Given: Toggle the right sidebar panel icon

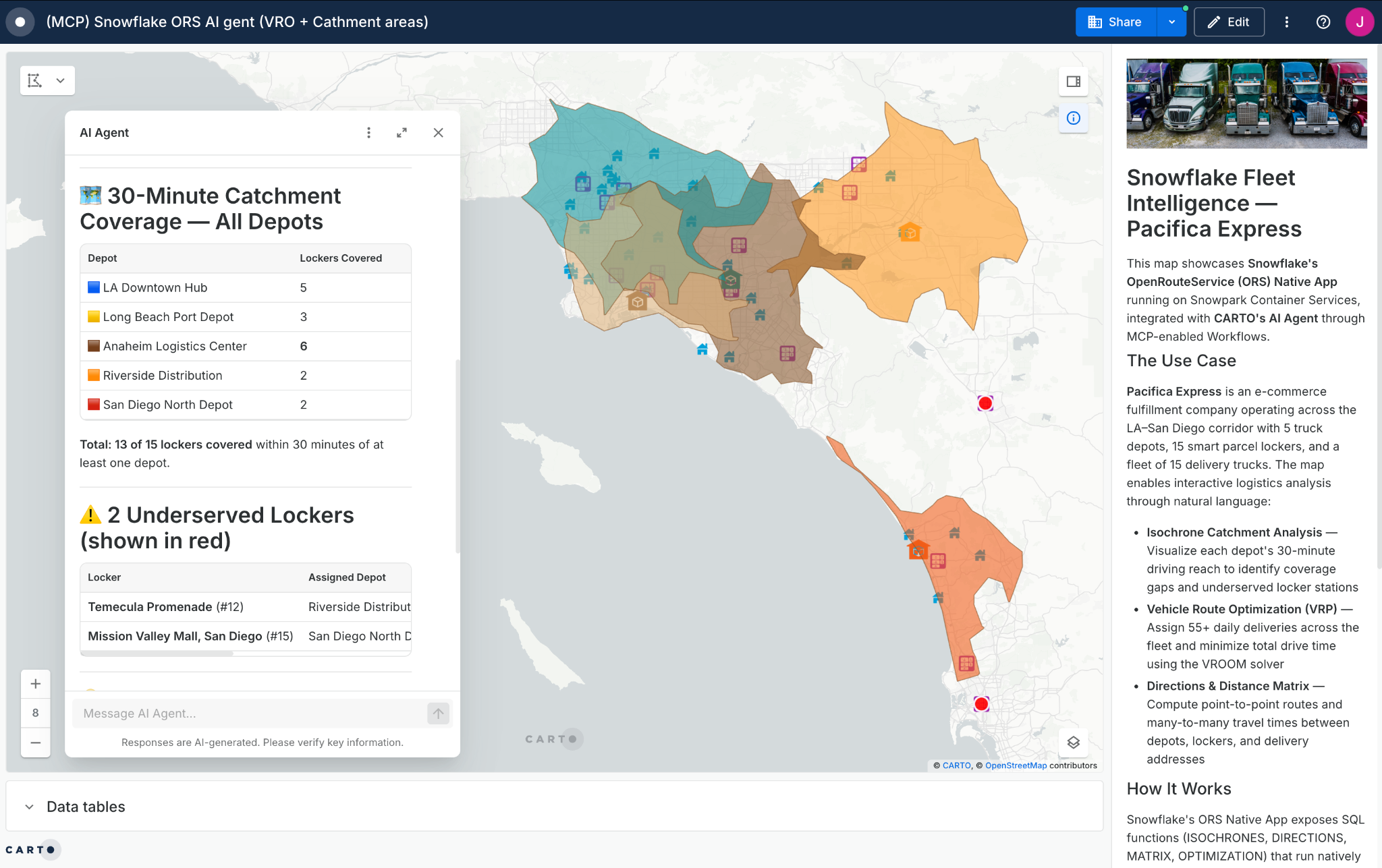Looking at the screenshot, I should [x=1074, y=82].
